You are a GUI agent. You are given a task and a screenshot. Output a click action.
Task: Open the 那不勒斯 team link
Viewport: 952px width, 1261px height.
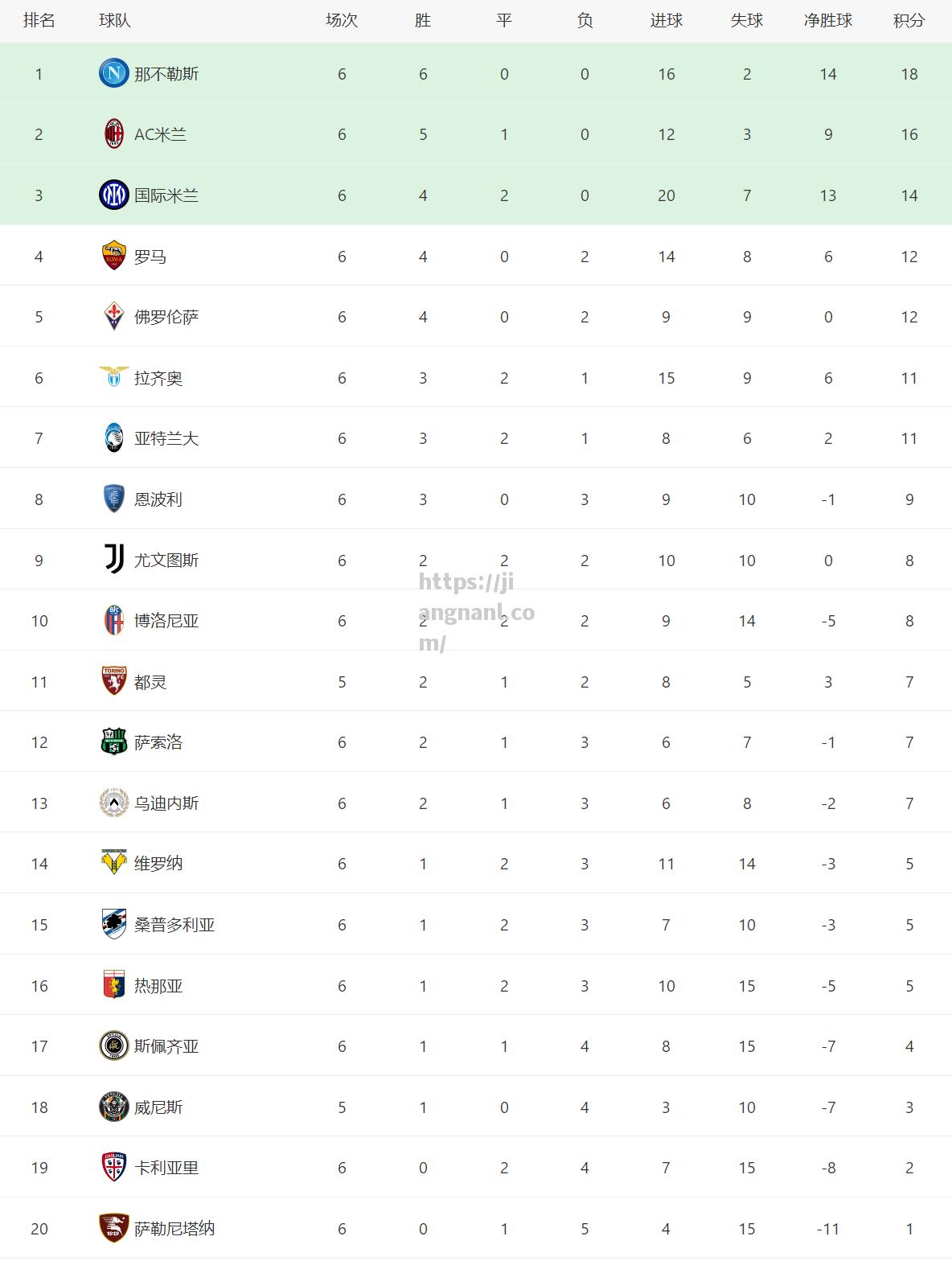pyautogui.click(x=166, y=74)
